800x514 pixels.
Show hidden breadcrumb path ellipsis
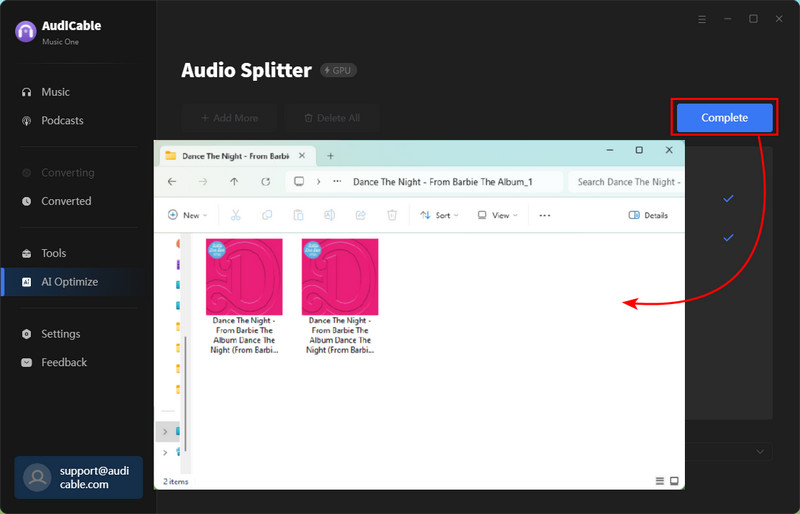tap(337, 182)
